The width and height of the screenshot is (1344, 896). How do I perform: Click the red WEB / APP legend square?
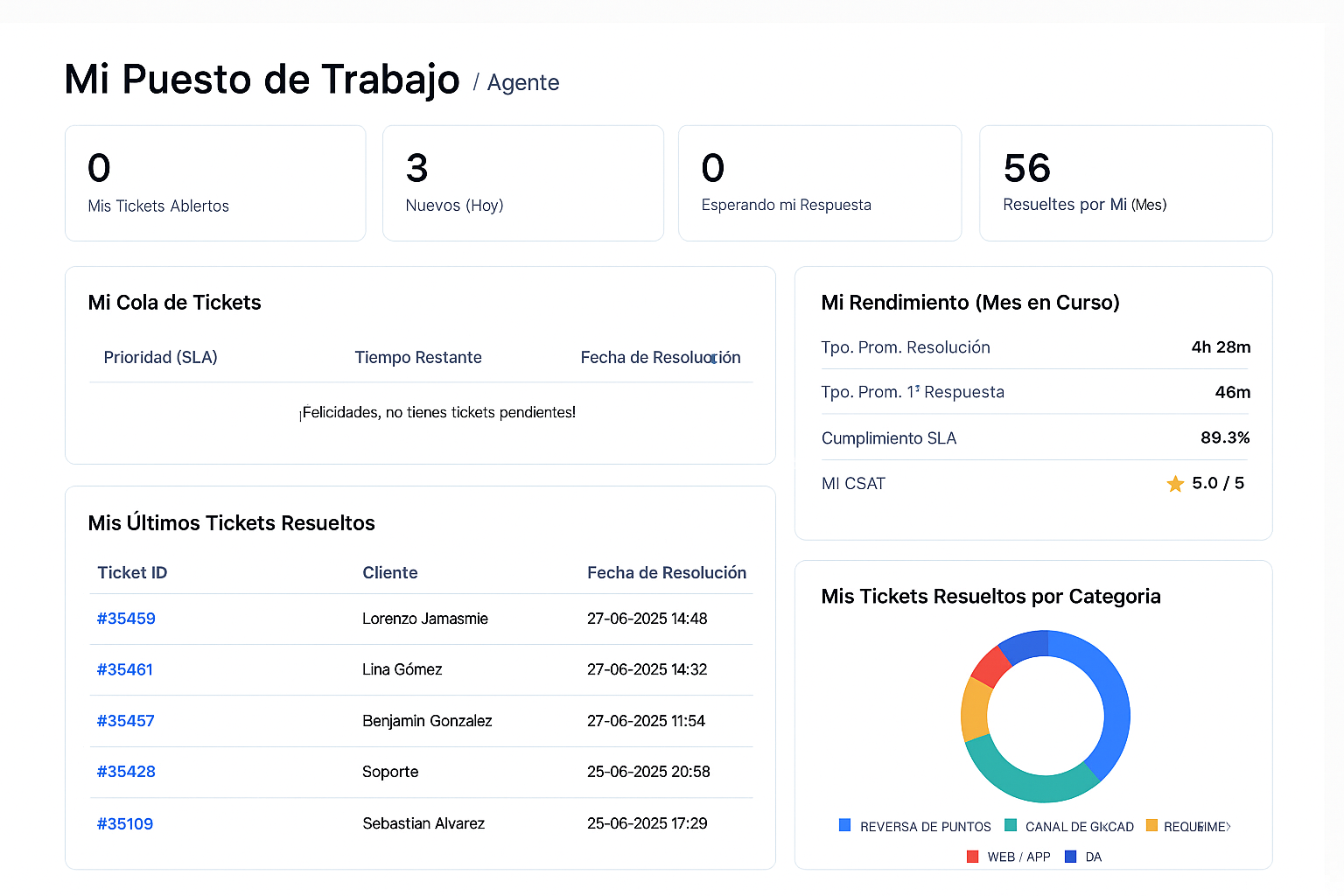pyautogui.click(x=972, y=856)
